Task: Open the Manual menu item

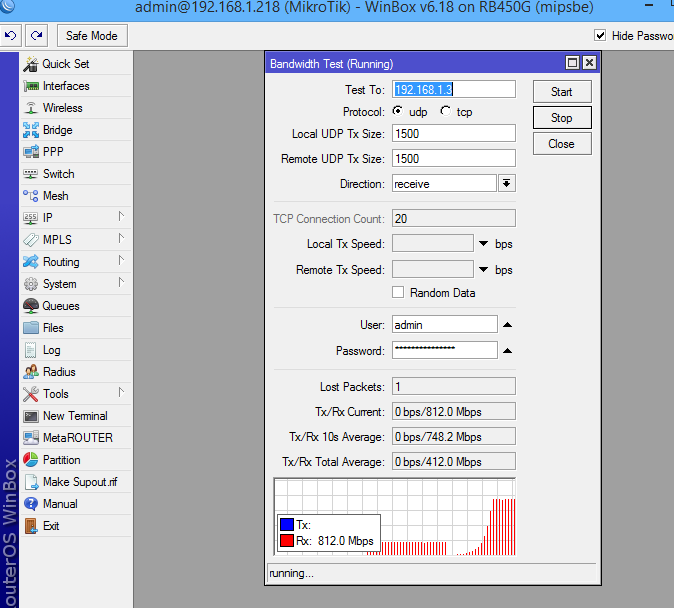Action: [76, 504]
